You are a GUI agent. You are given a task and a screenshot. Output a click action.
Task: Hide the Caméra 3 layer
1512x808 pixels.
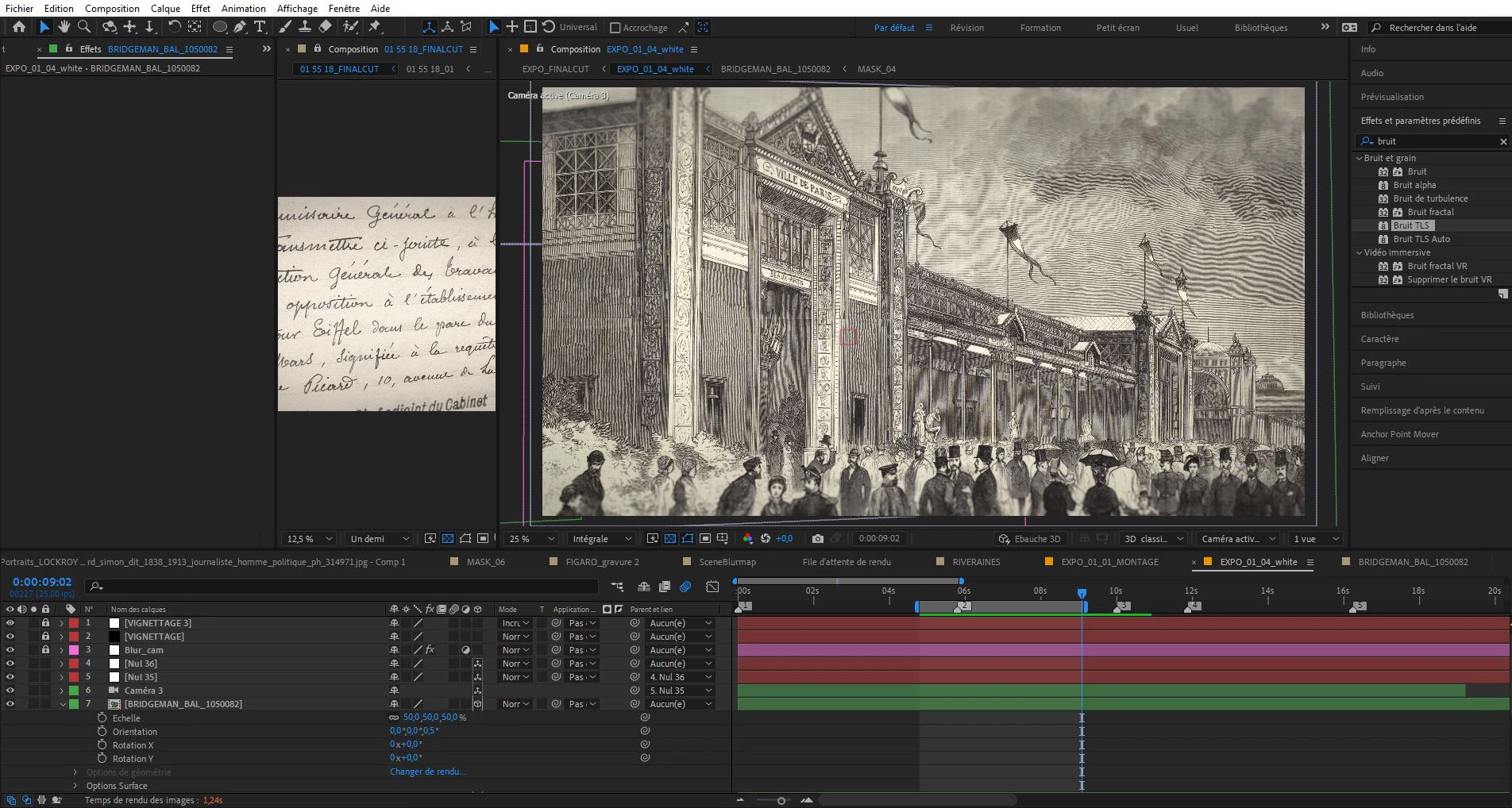10,691
